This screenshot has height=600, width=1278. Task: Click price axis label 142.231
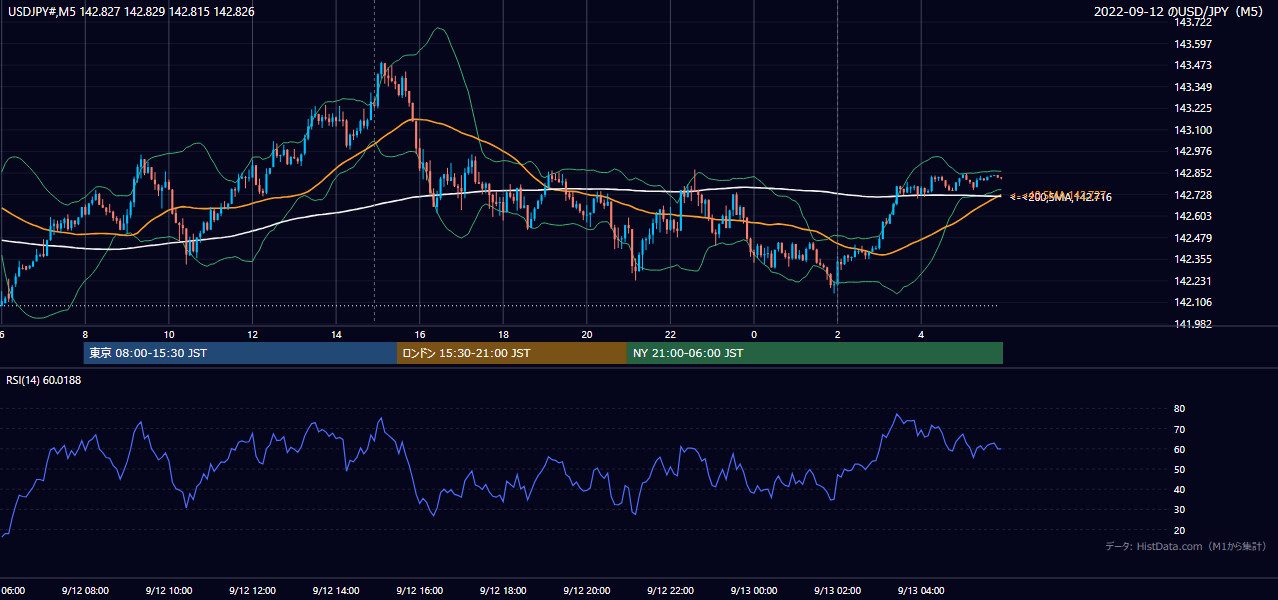click(x=1192, y=281)
